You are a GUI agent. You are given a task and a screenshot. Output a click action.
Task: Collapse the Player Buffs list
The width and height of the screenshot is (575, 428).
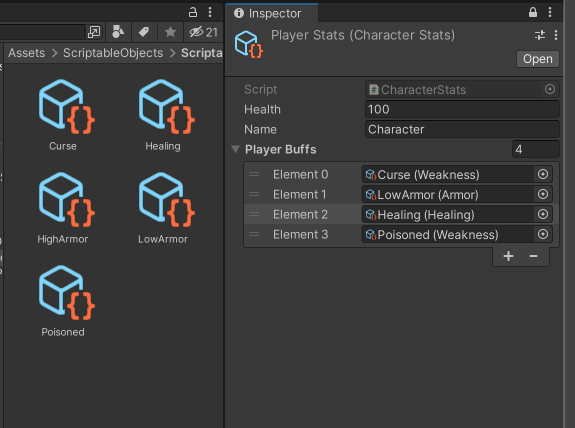coord(236,149)
